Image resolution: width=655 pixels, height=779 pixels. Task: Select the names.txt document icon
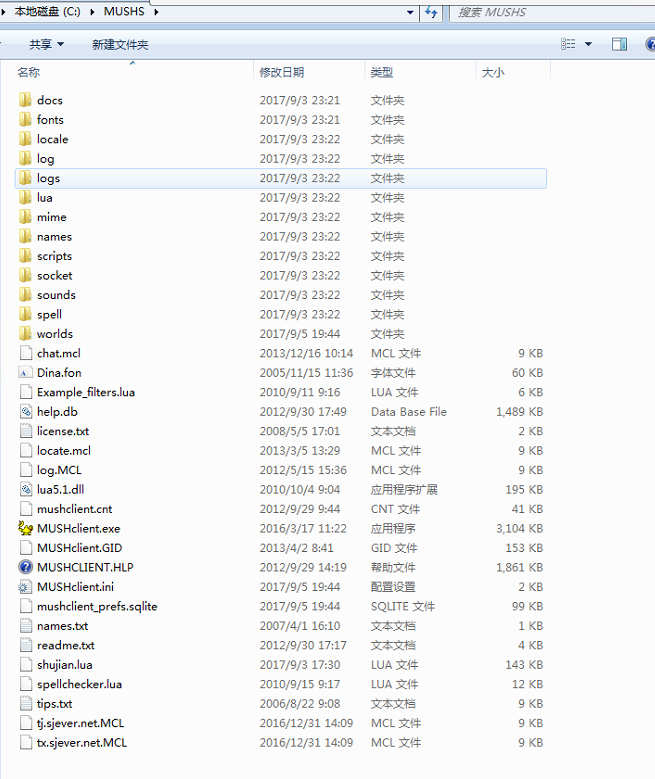click(x=25, y=625)
